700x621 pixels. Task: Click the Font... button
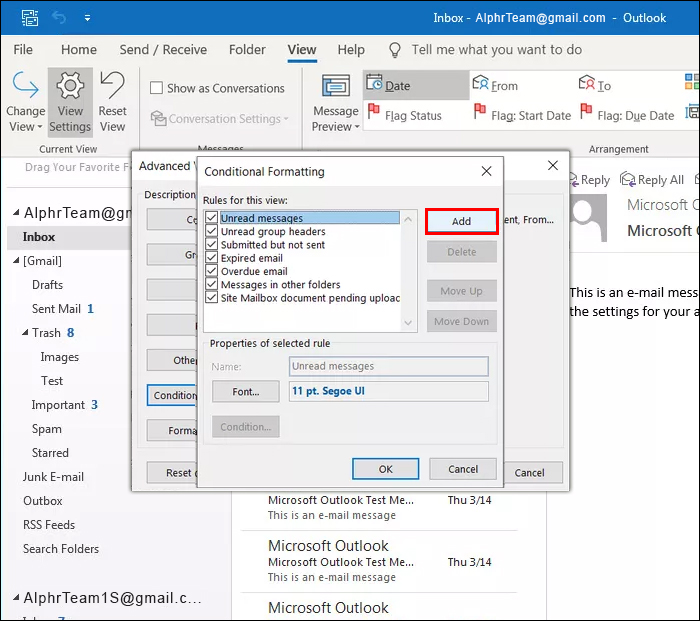click(x=246, y=392)
